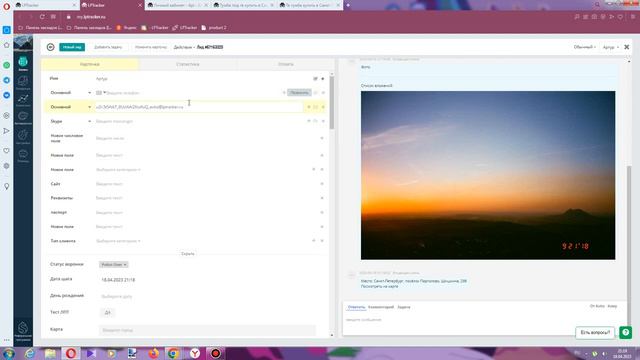This screenshot has height=360, width=640.
Task: Open the 'Тип клиента' category dropdown
Action: tap(118, 241)
